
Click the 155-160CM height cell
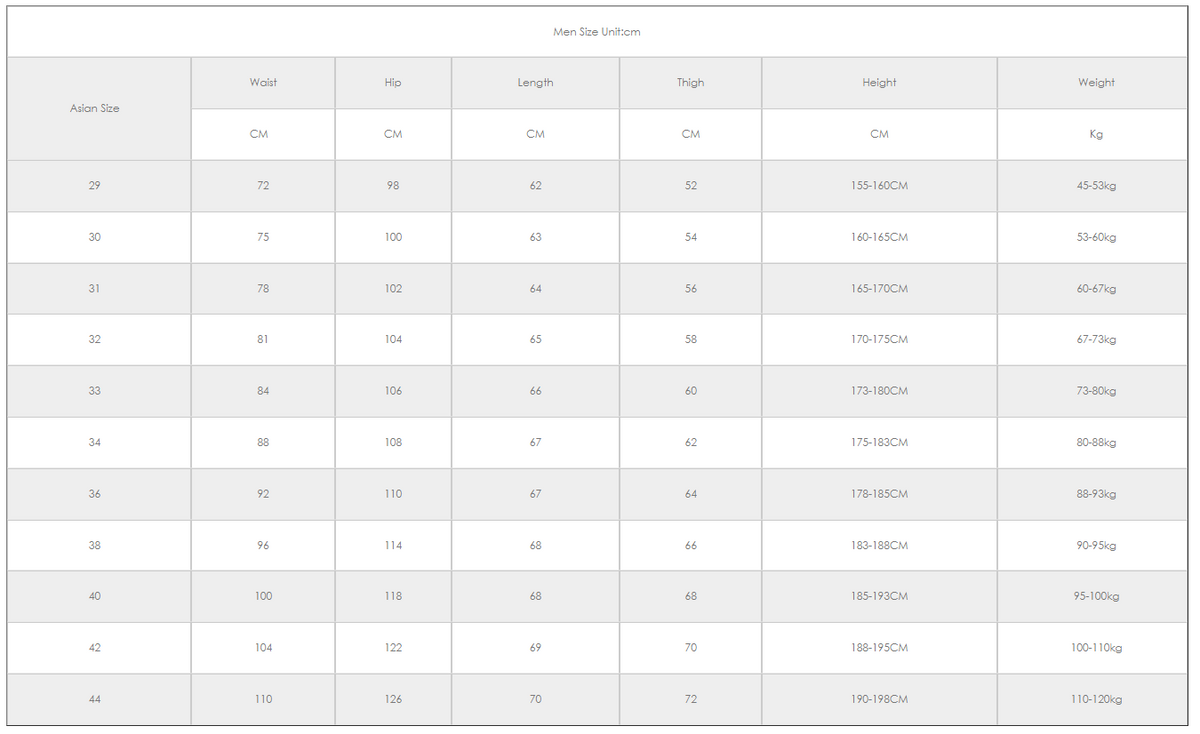click(879, 186)
